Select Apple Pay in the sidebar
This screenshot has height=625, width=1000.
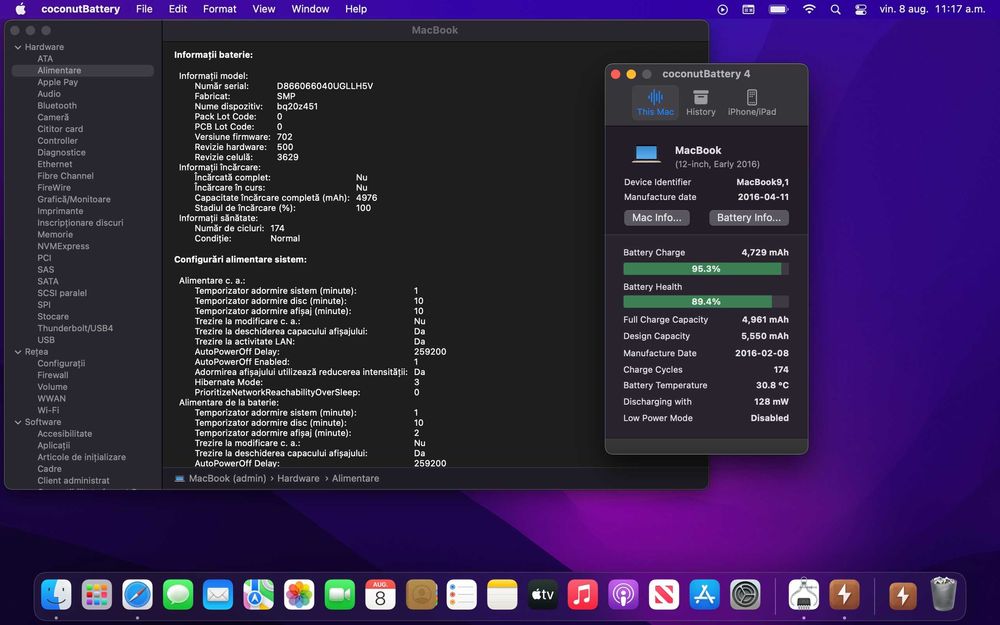pos(57,82)
